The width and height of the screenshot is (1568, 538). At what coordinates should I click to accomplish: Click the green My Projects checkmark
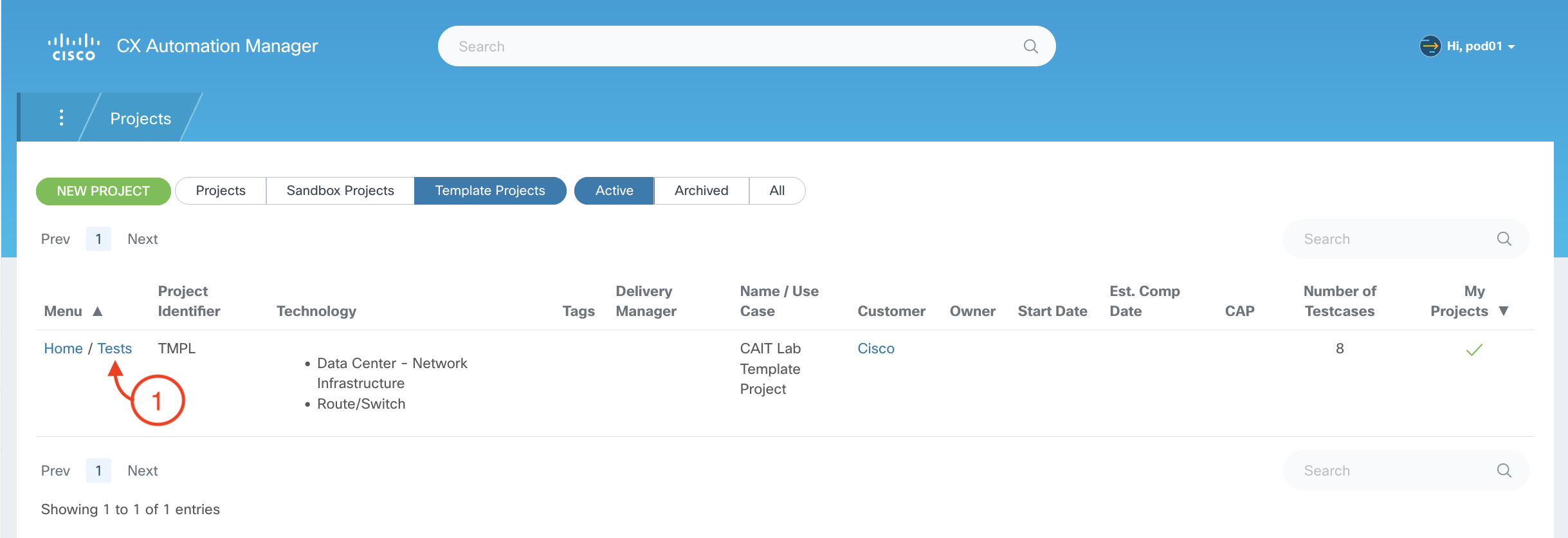(1473, 350)
